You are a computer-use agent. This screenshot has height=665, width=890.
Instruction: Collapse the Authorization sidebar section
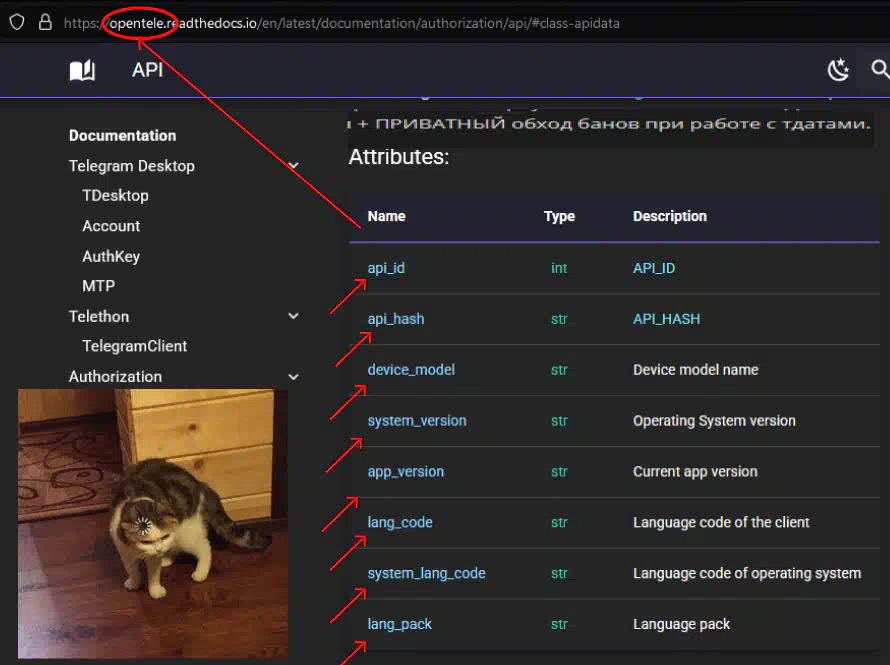pos(293,377)
